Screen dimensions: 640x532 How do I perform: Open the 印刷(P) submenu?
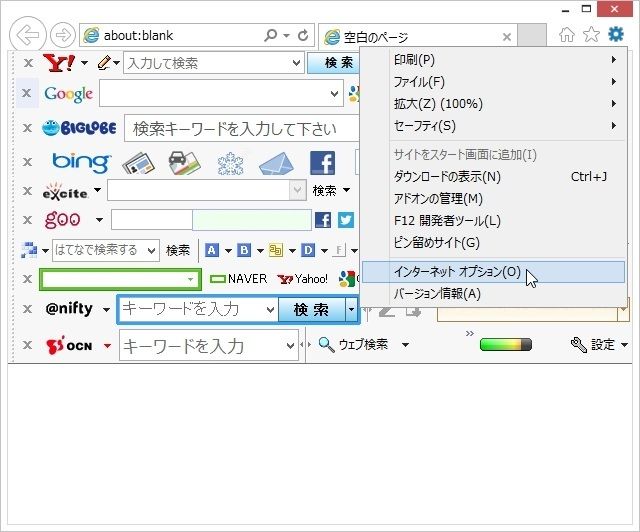point(493,60)
